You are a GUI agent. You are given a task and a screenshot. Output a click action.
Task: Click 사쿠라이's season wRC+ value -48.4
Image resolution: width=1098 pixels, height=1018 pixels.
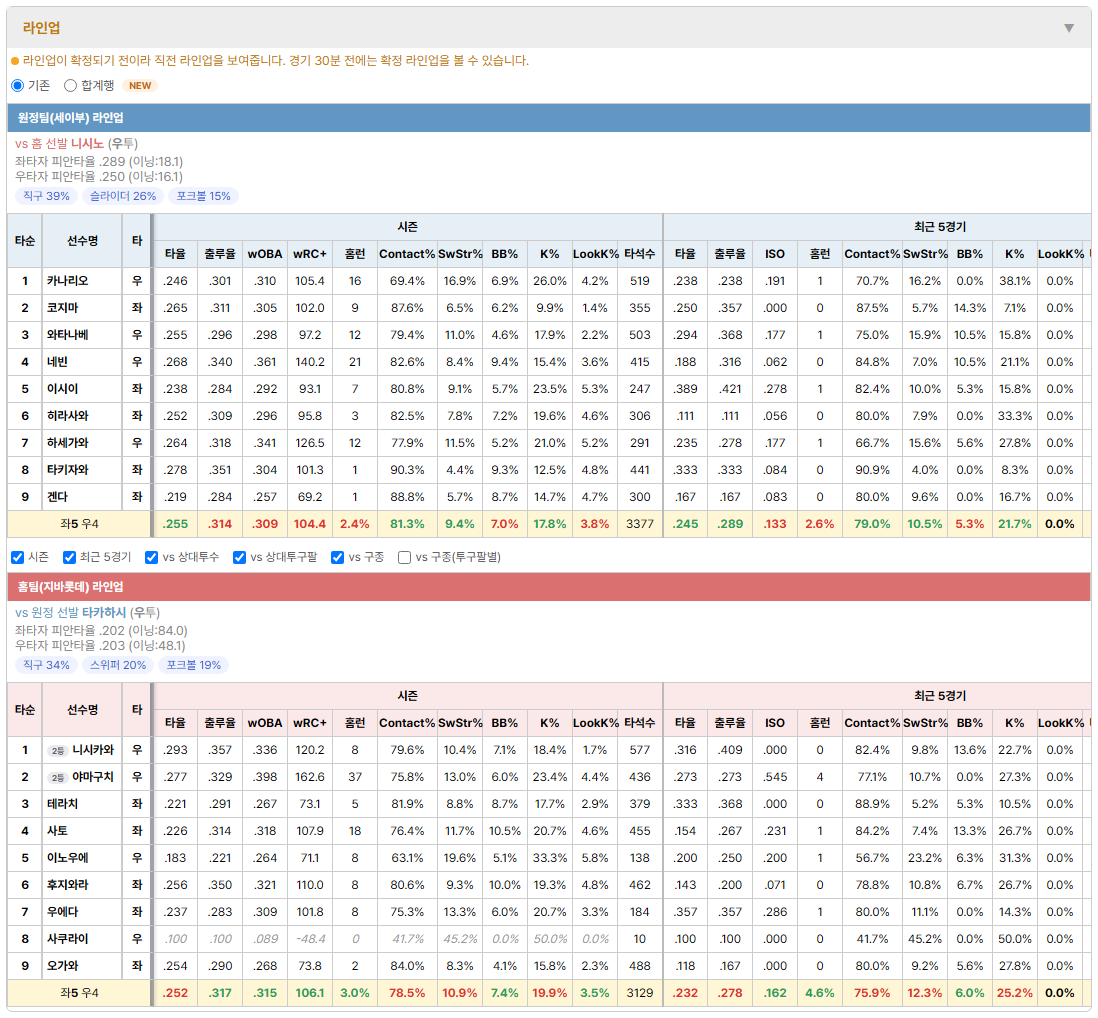(x=310, y=939)
